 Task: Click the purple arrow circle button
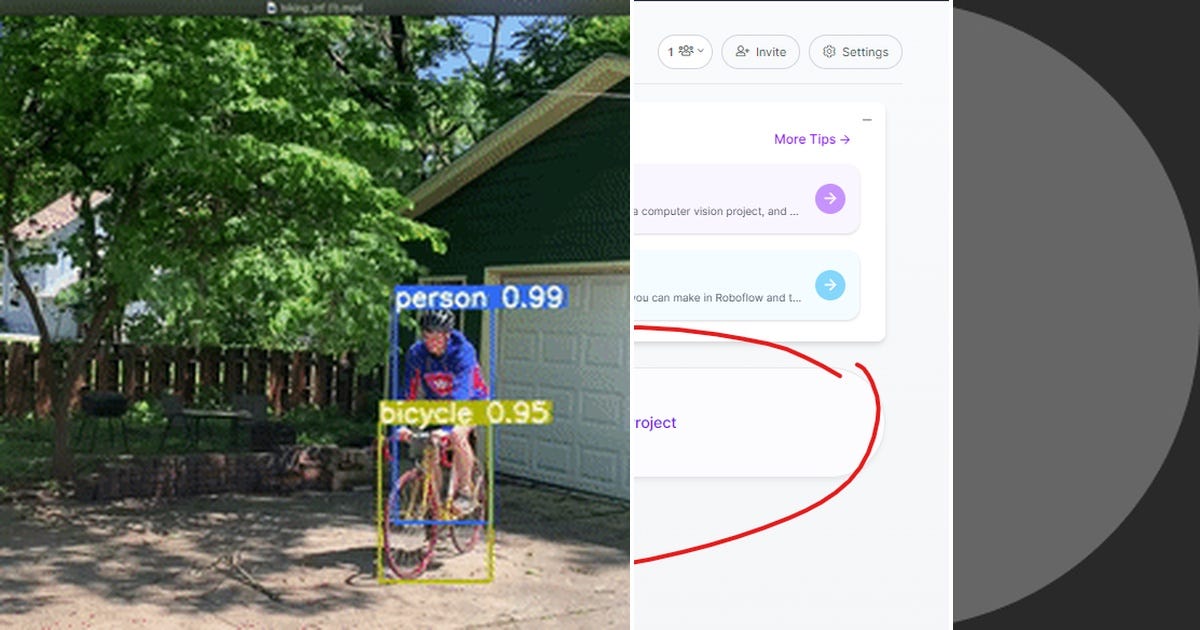[830, 199]
